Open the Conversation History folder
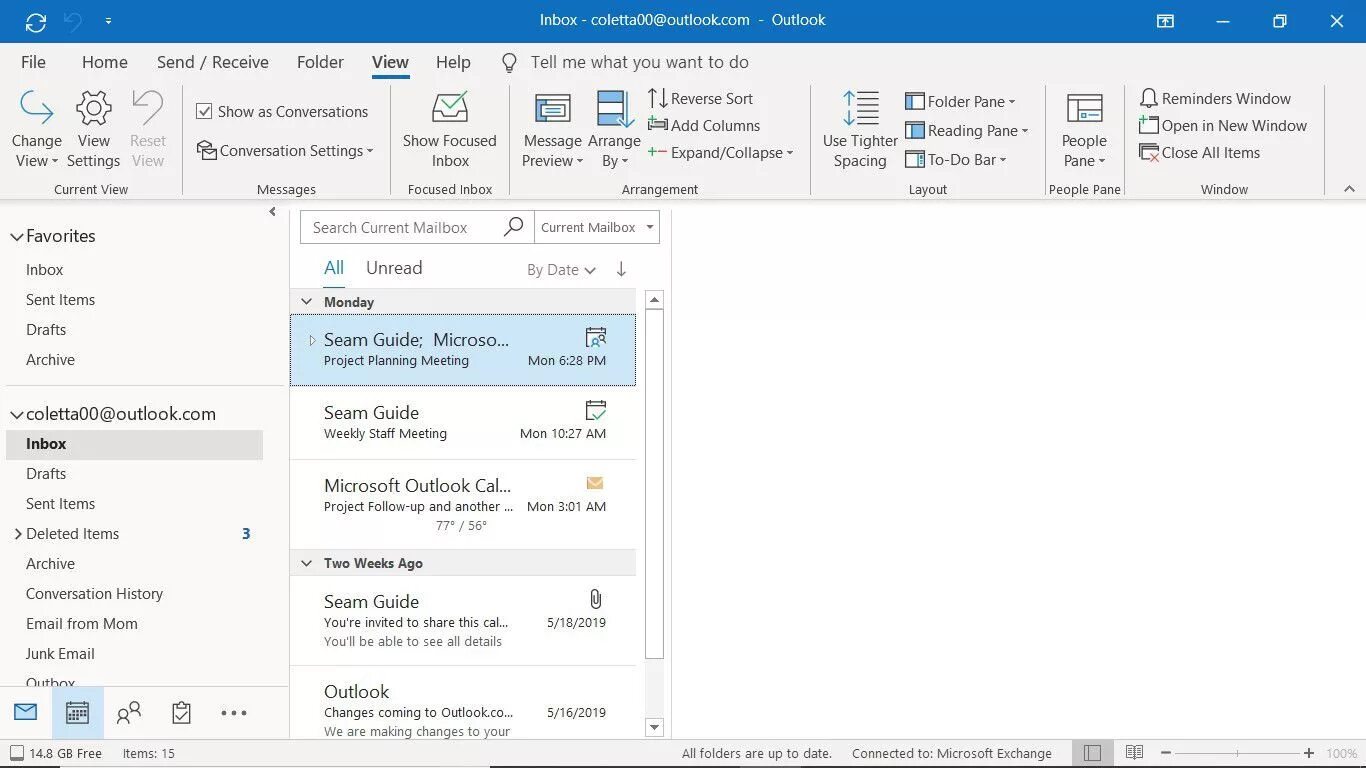 click(95, 594)
